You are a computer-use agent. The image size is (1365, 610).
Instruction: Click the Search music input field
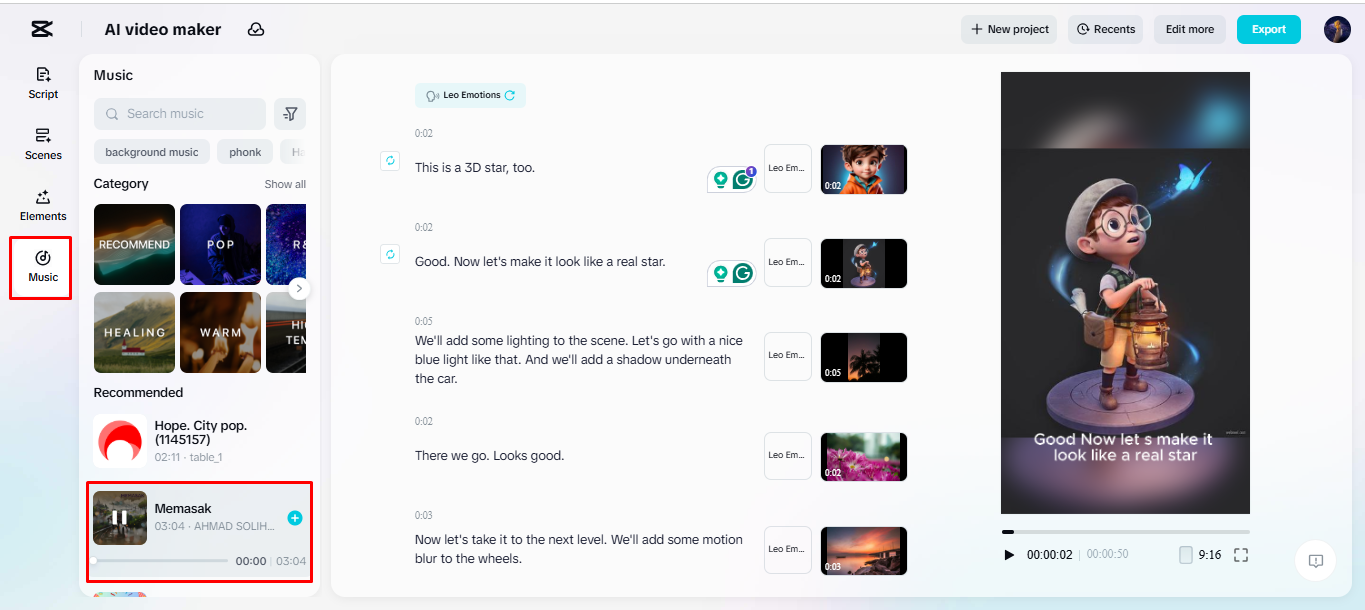click(x=180, y=113)
